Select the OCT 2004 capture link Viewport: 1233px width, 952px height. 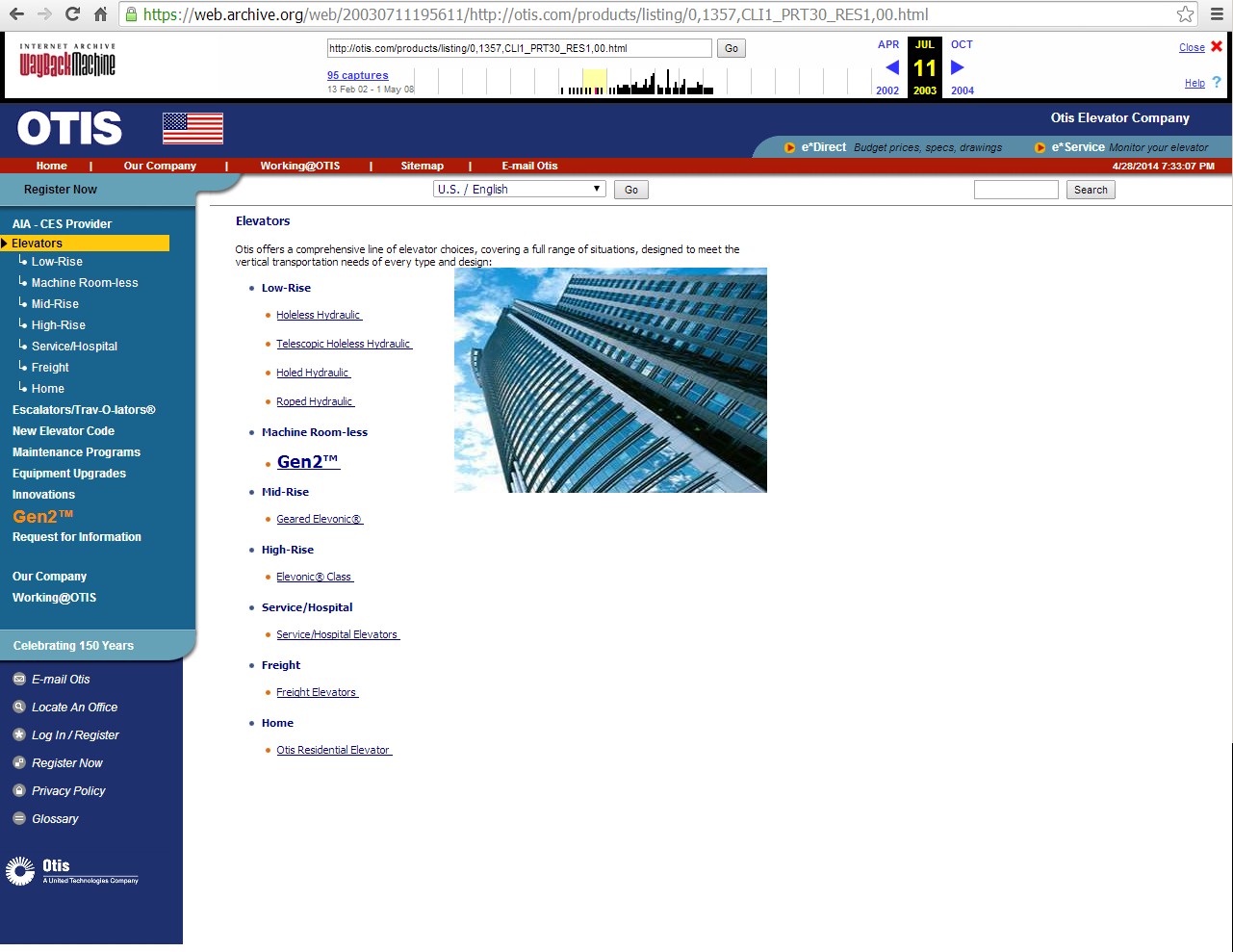[x=962, y=67]
